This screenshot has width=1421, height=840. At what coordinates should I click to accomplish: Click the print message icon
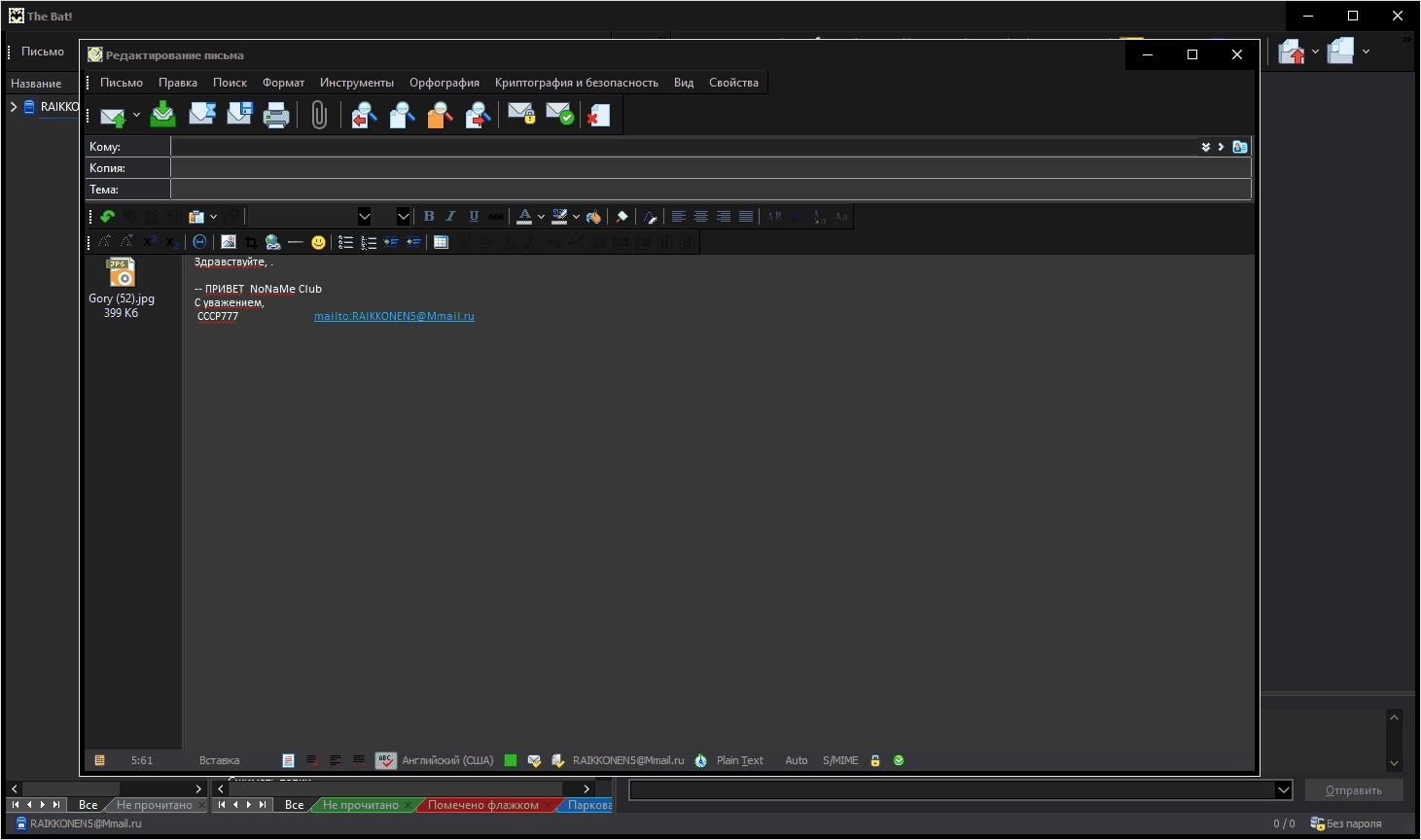pos(276,115)
